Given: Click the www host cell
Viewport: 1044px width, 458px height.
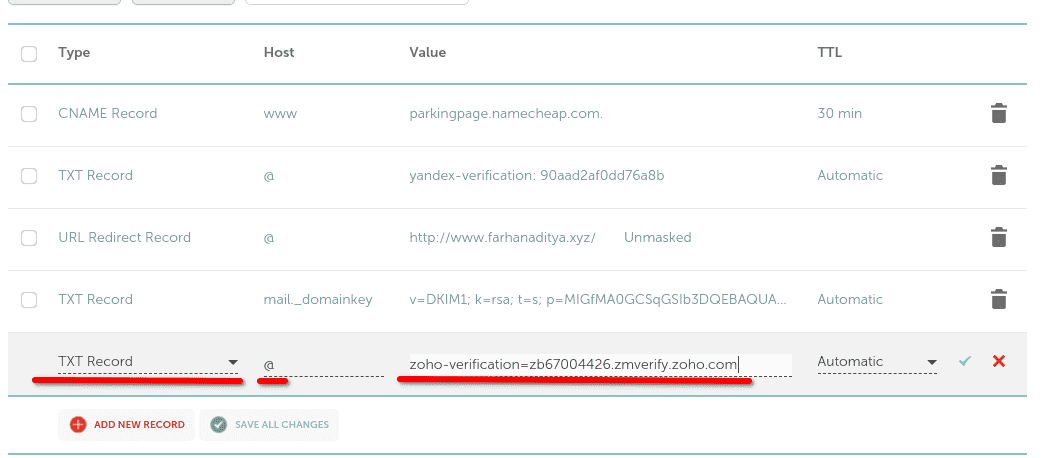Looking at the screenshot, I should (280, 114).
